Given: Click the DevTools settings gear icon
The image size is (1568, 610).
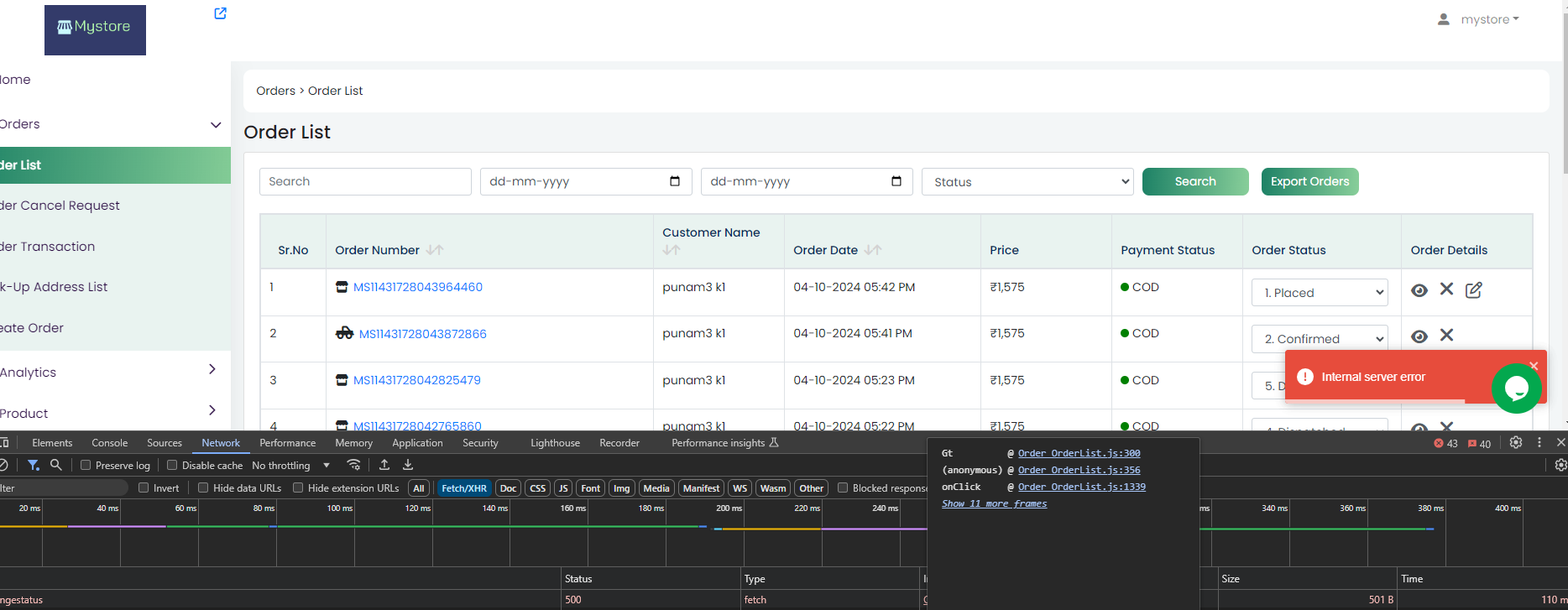Looking at the screenshot, I should pos(1515,442).
